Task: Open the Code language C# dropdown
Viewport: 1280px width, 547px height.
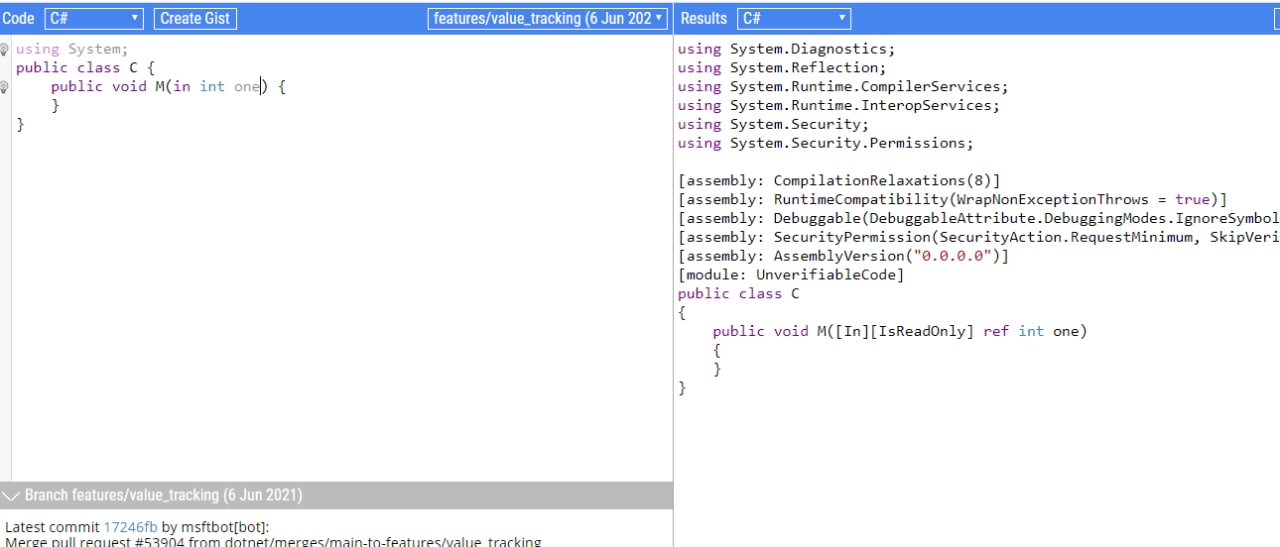Action: tap(94, 18)
